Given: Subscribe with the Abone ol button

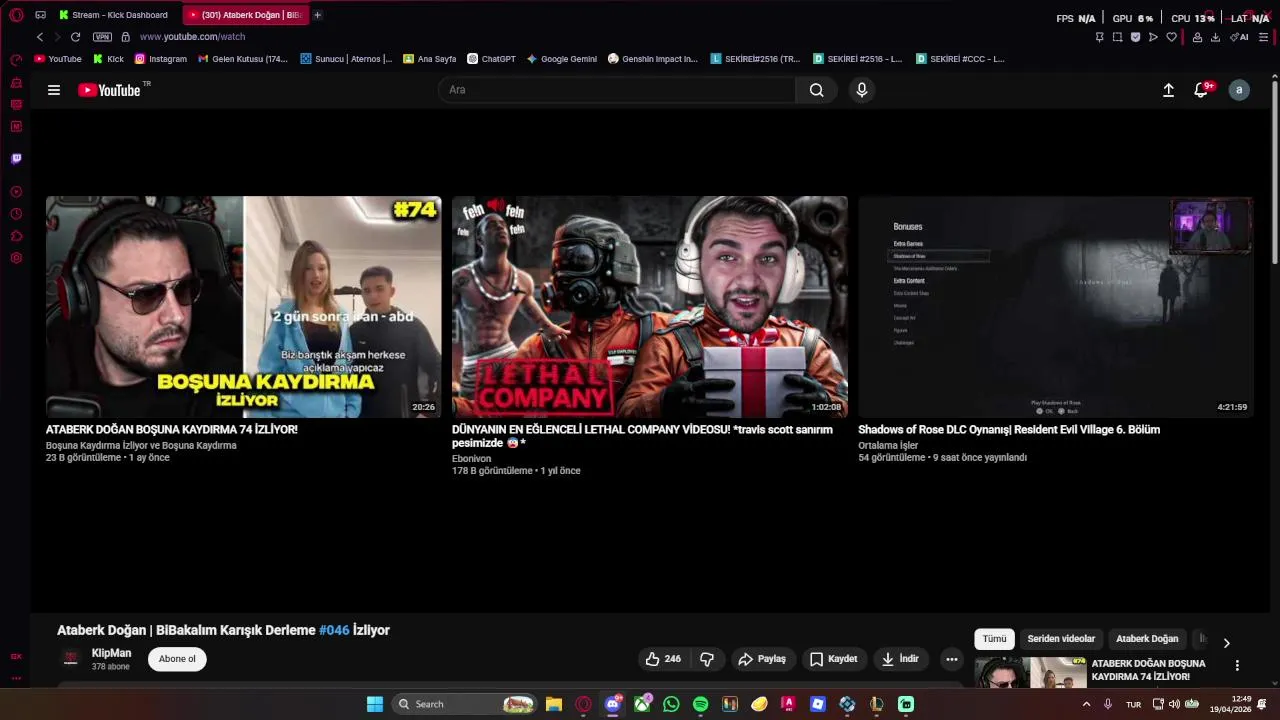Looking at the screenshot, I should [177, 659].
